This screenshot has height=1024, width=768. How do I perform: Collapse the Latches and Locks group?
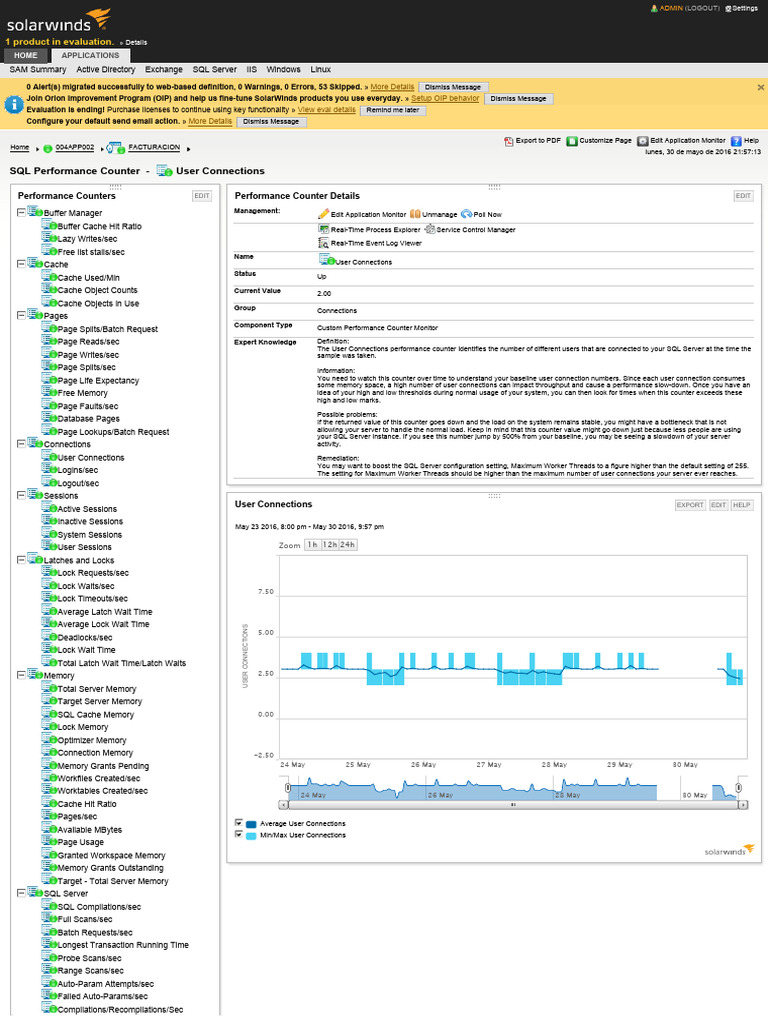(x=22, y=560)
